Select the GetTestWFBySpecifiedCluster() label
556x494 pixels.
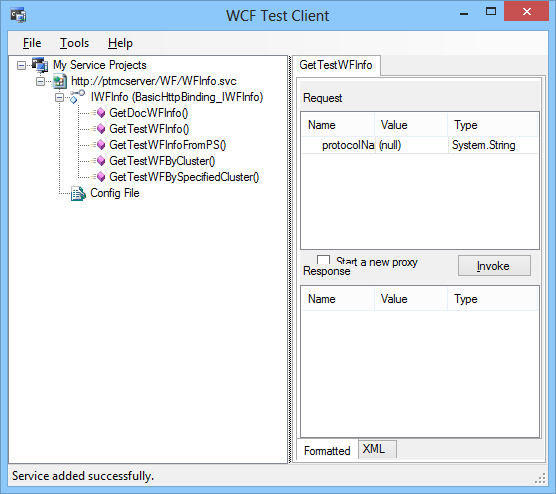pyautogui.click(x=184, y=177)
